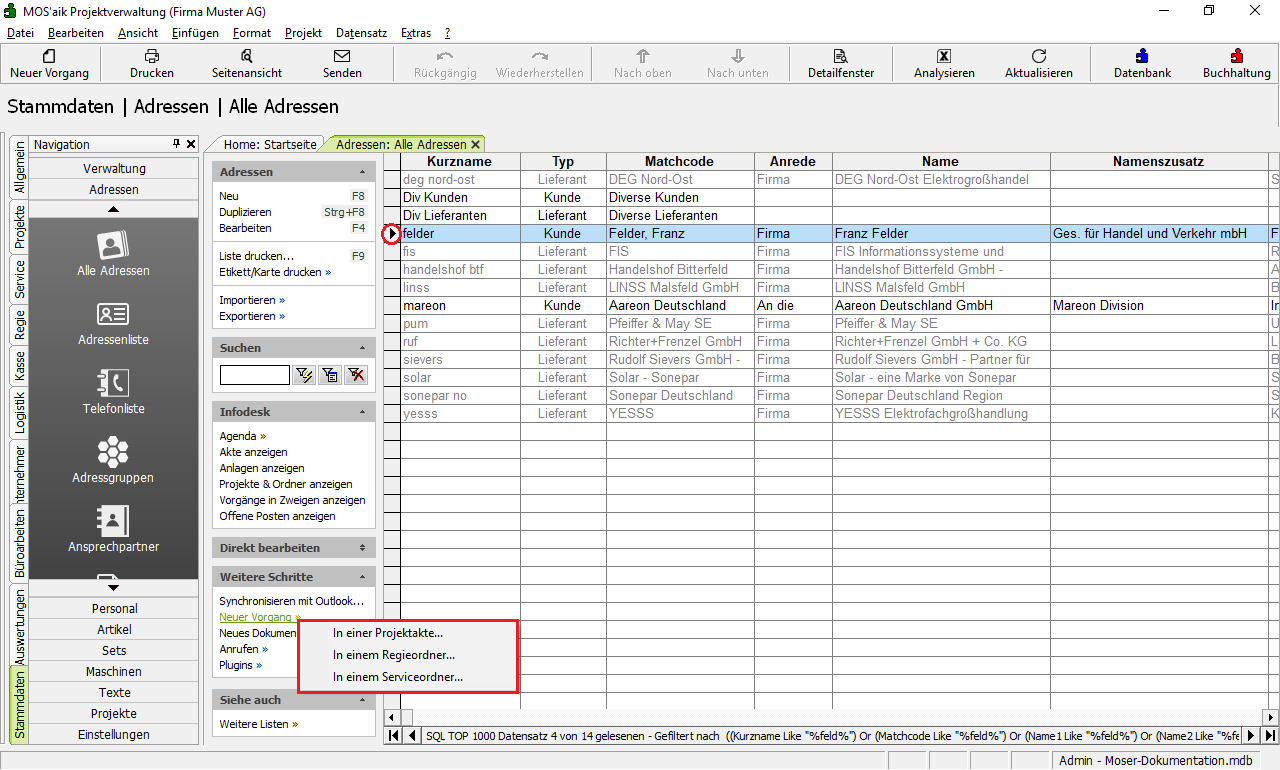Open the Buchhaltung toolbar icon

tap(1236, 57)
